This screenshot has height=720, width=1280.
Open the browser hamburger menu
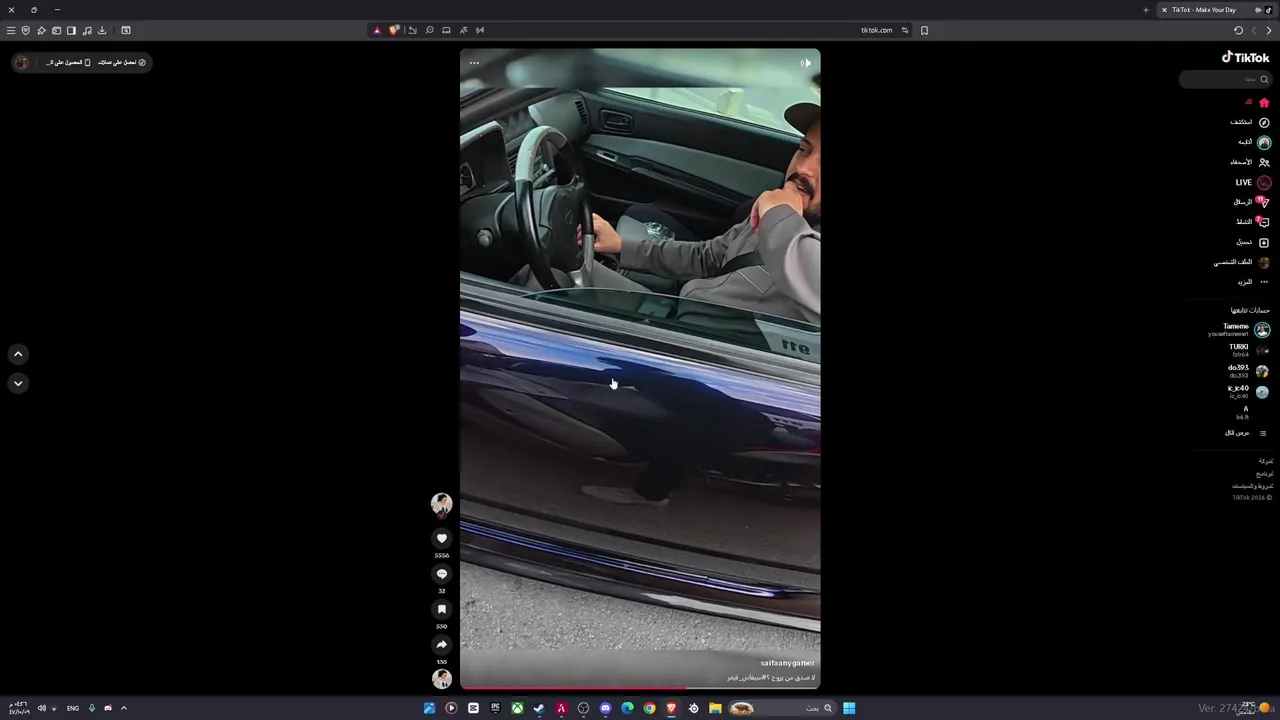click(11, 30)
